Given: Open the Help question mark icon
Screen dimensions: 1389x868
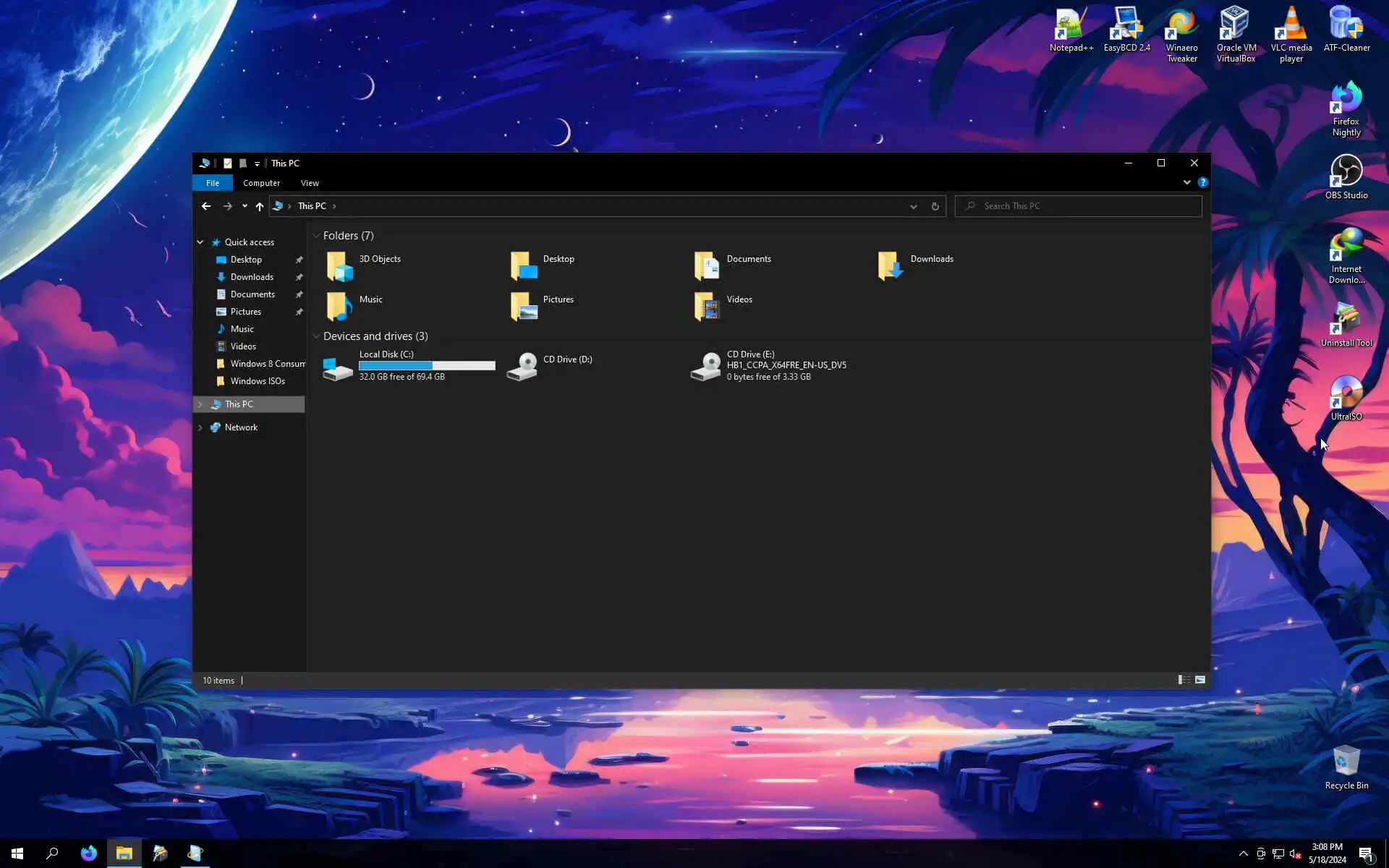Looking at the screenshot, I should [x=1202, y=182].
